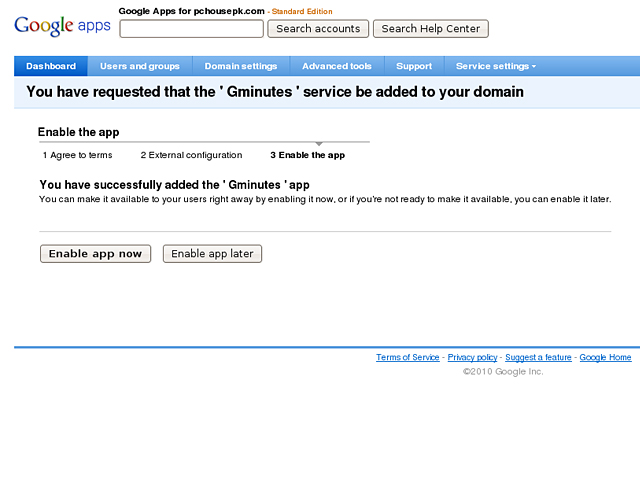The image size is (640, 480).
Task: Click the Standard Edition label
Action: tap(302, 11)
